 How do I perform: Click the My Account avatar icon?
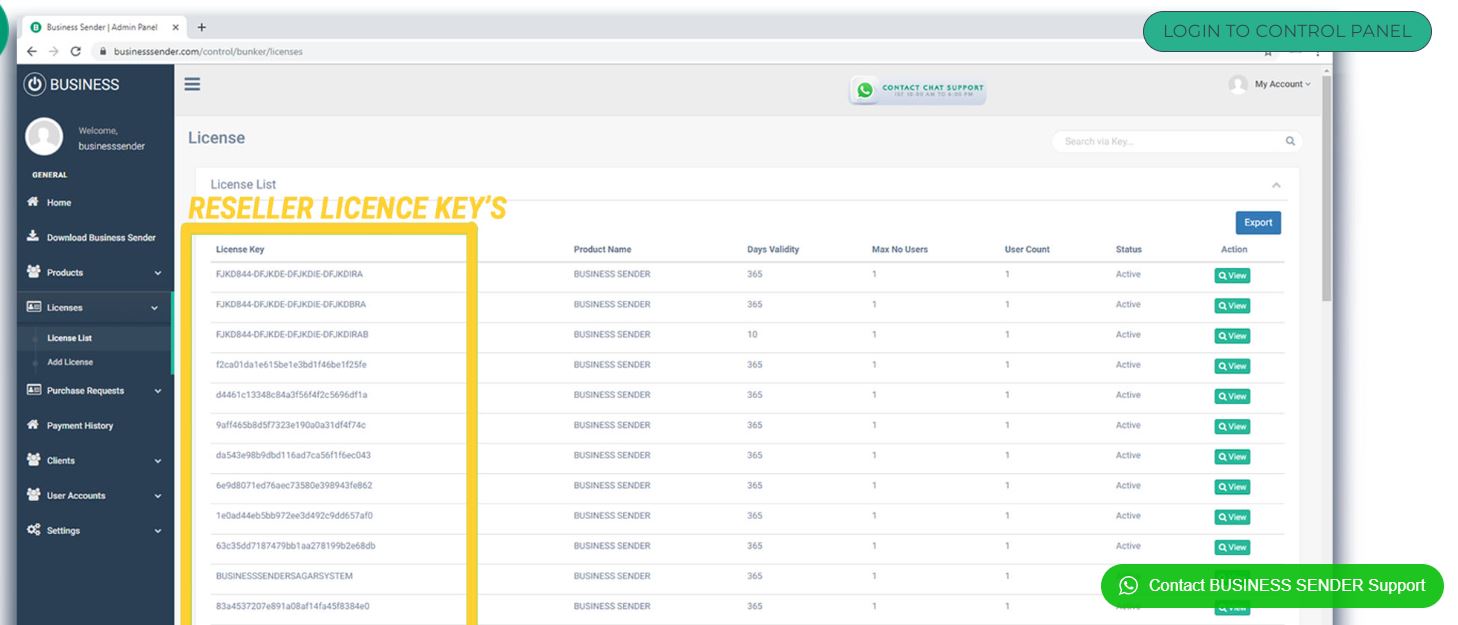[1238, 84]
